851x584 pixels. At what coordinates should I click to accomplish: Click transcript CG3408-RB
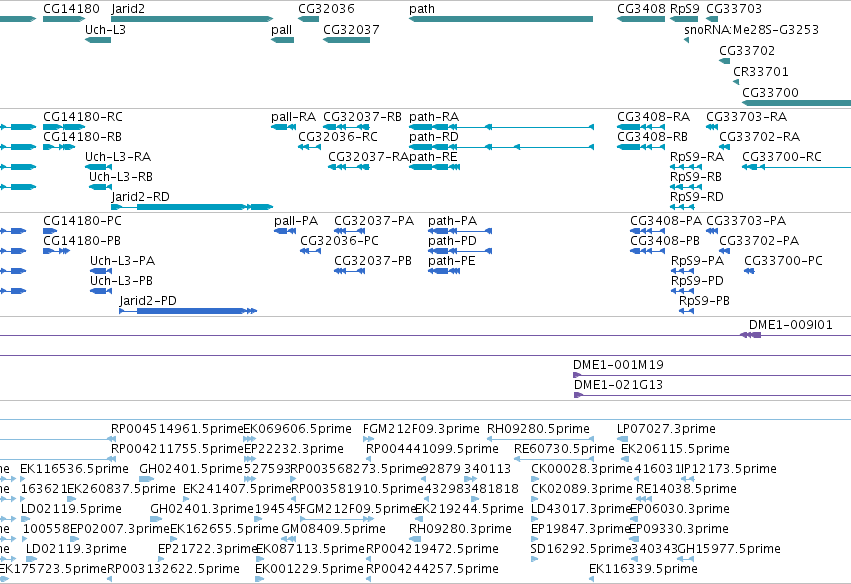tap(652, 137)
